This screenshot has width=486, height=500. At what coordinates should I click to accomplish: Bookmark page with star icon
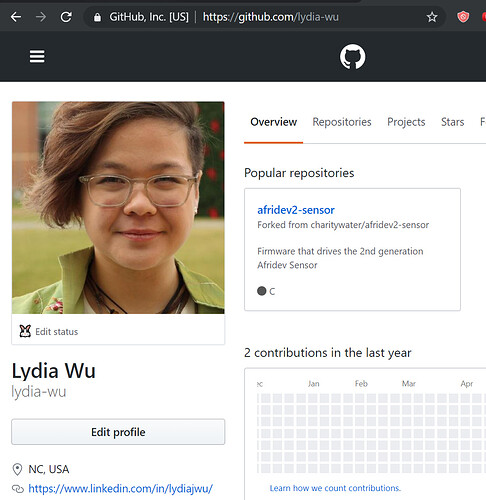pyautogui.click(x=432, y=17)
